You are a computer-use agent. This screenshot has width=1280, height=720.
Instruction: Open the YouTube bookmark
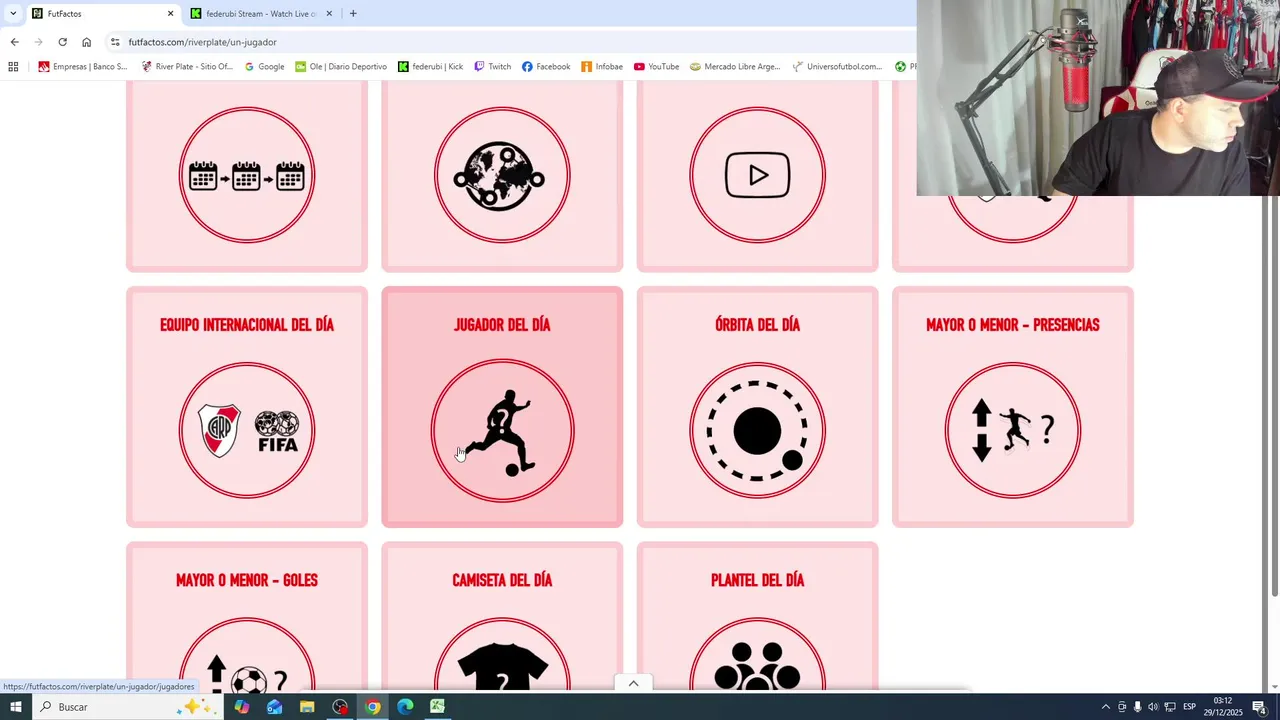click(656, 67)
